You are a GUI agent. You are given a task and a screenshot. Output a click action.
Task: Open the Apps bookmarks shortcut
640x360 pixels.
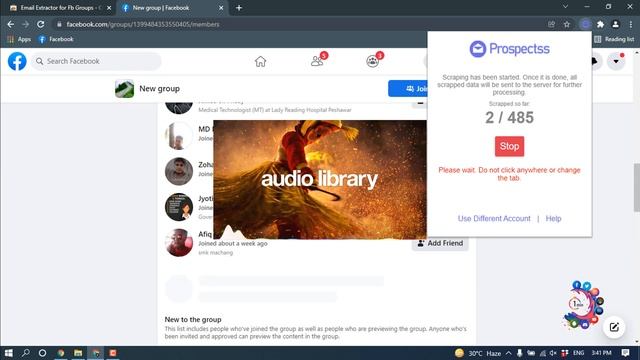19,39
